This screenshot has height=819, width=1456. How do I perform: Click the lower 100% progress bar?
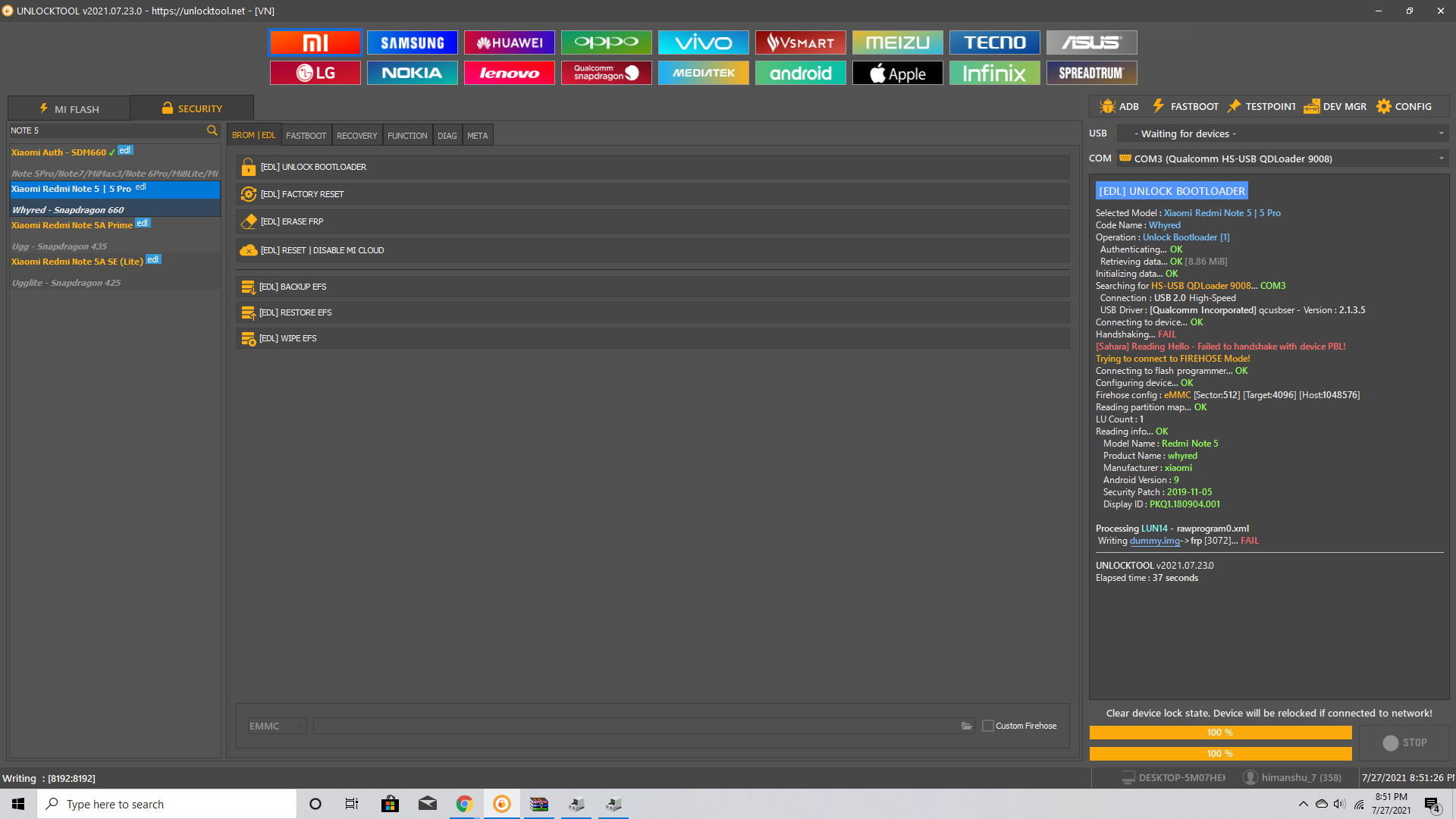[x=1221, y=754]
